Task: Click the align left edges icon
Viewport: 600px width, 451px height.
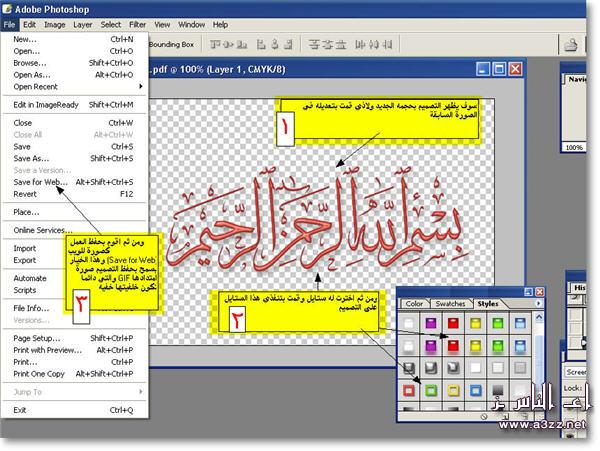Action: (261, 45)
